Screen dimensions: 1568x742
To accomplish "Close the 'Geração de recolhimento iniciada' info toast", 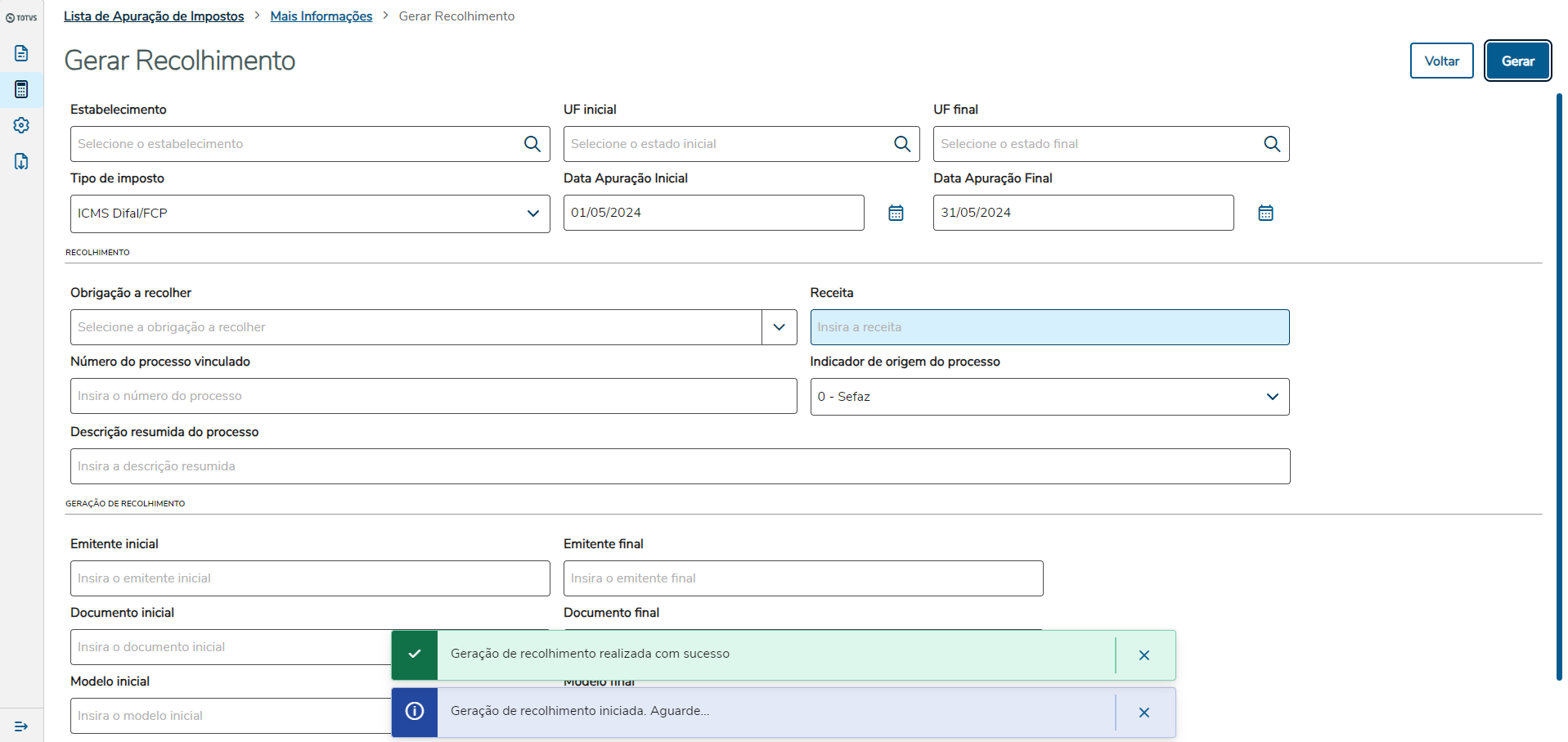I will tap(1143, 713).
